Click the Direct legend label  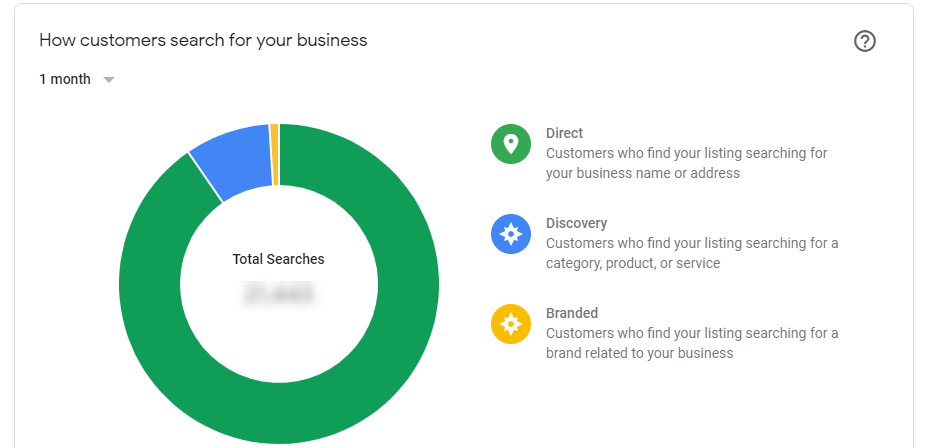pos(564,133)
